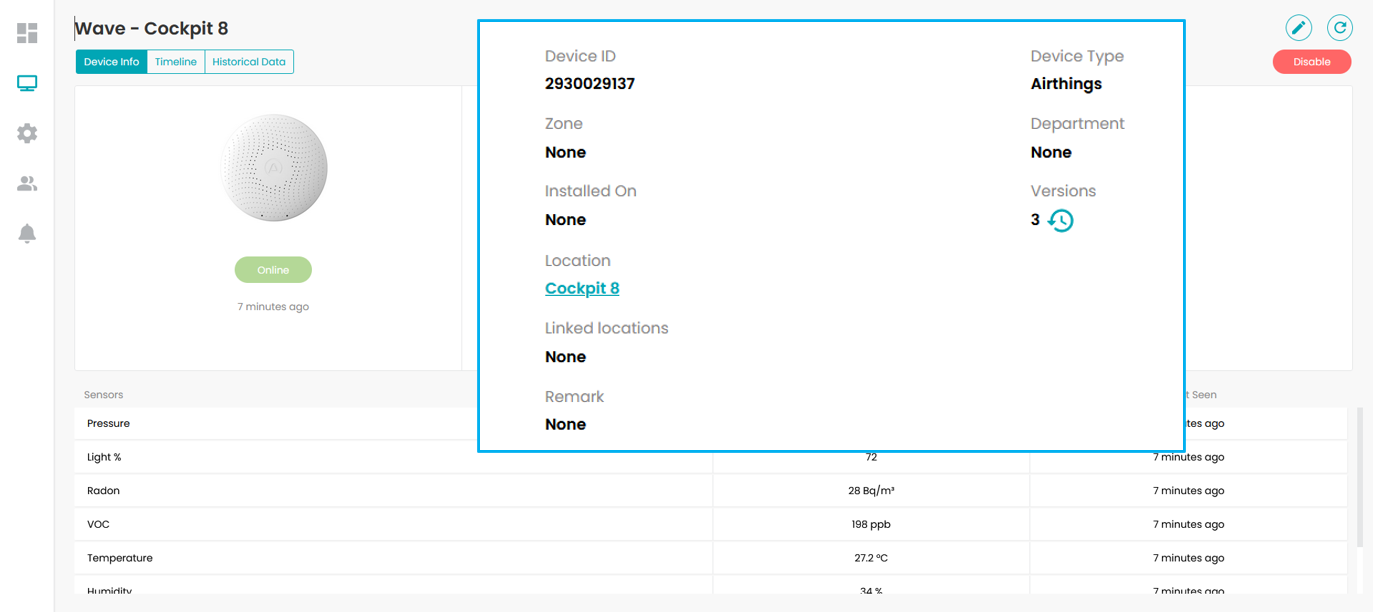Image resolution: width=1373 pixels, height=612 pixels.
Task: Click the green Online status badge
Action: pos(273,270)
